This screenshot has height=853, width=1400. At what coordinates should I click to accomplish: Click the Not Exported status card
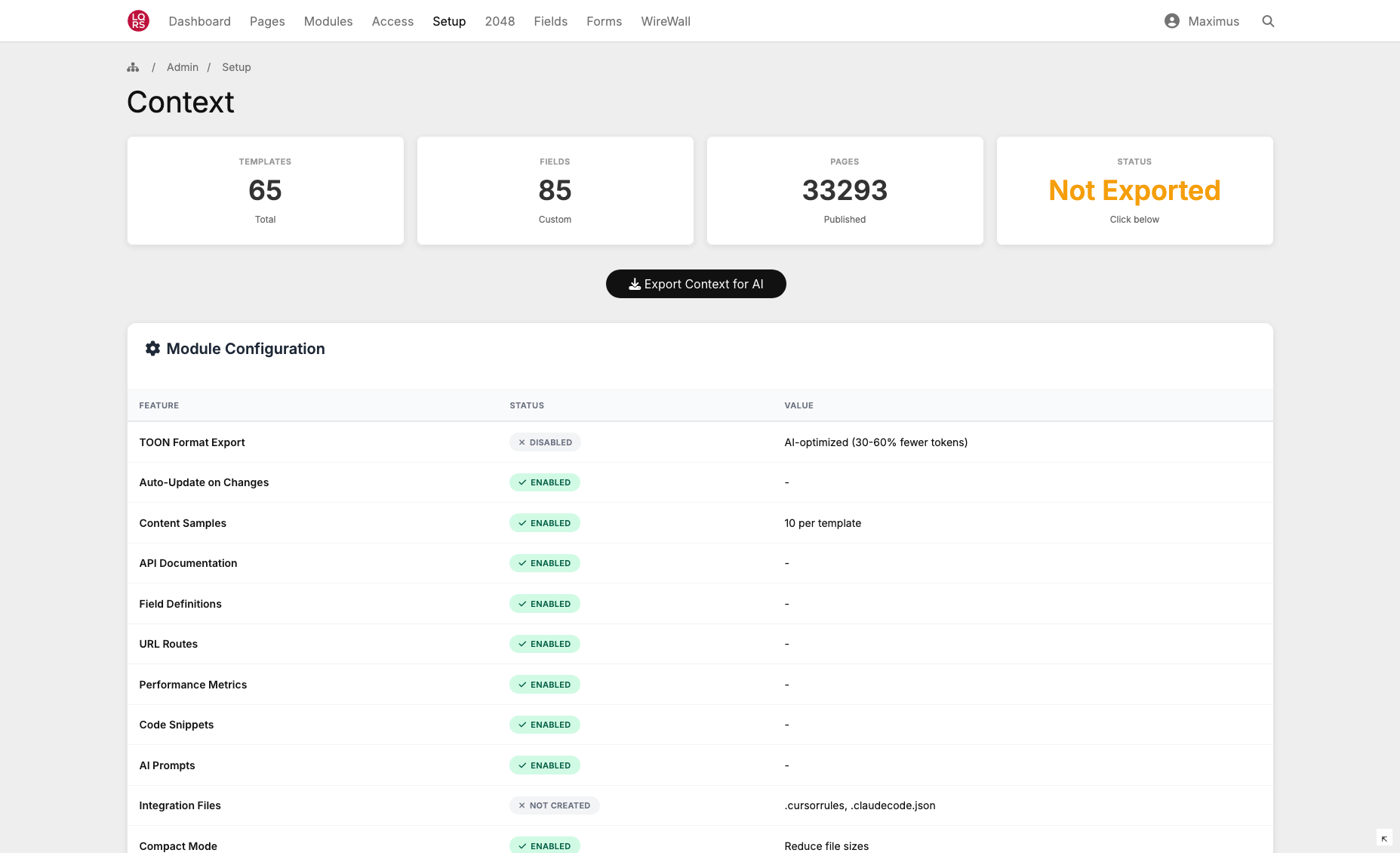click(x=1134, y=190)
